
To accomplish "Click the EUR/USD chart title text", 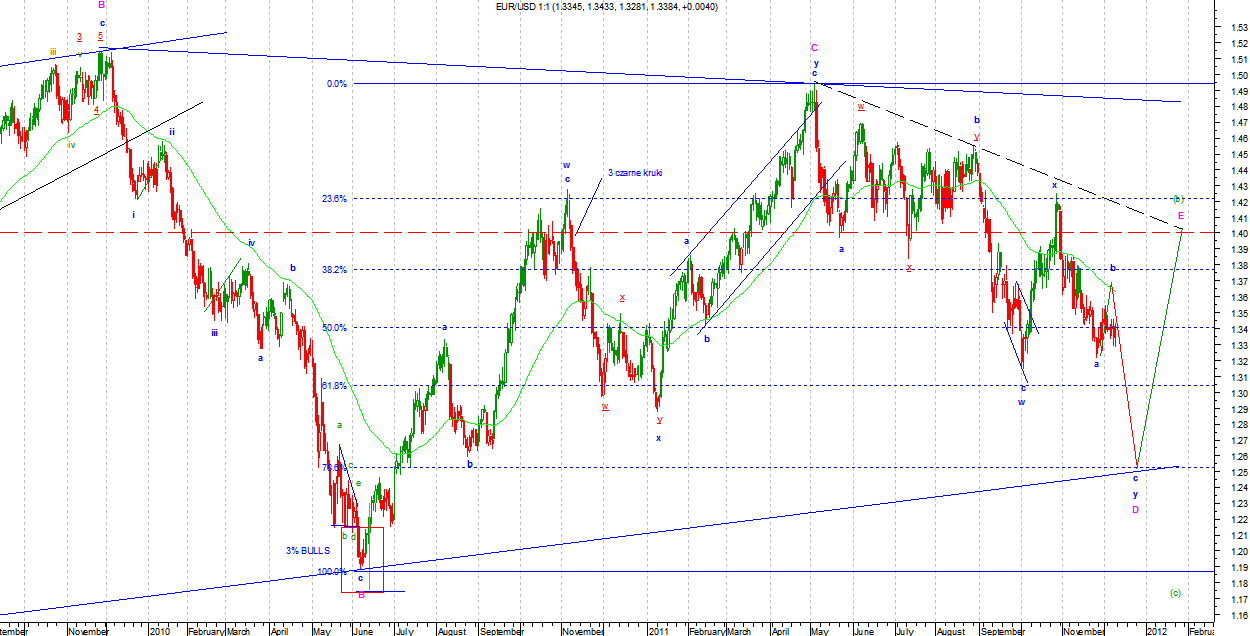I will tap(606, 7).
